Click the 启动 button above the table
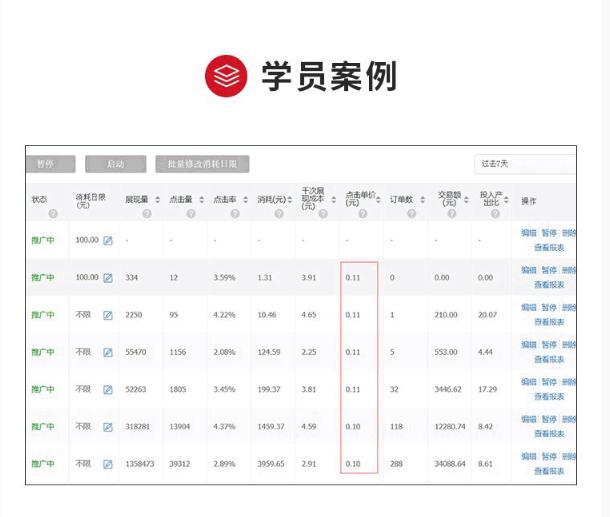610x517 pixels. [x=116, y=164]
